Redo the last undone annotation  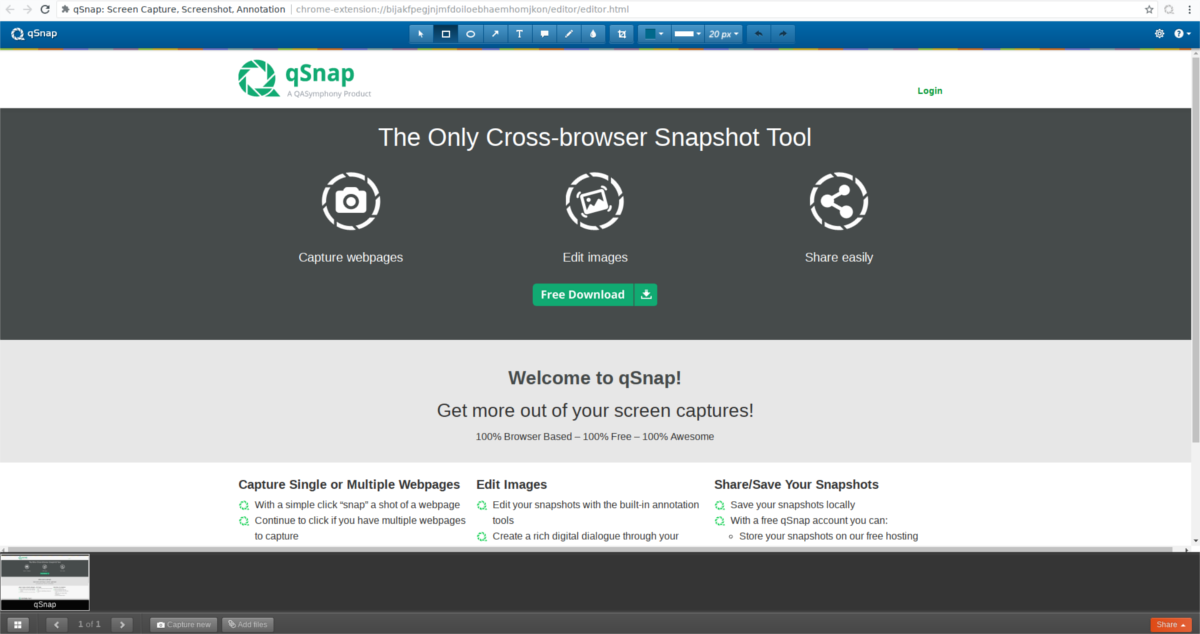[783, 33]
